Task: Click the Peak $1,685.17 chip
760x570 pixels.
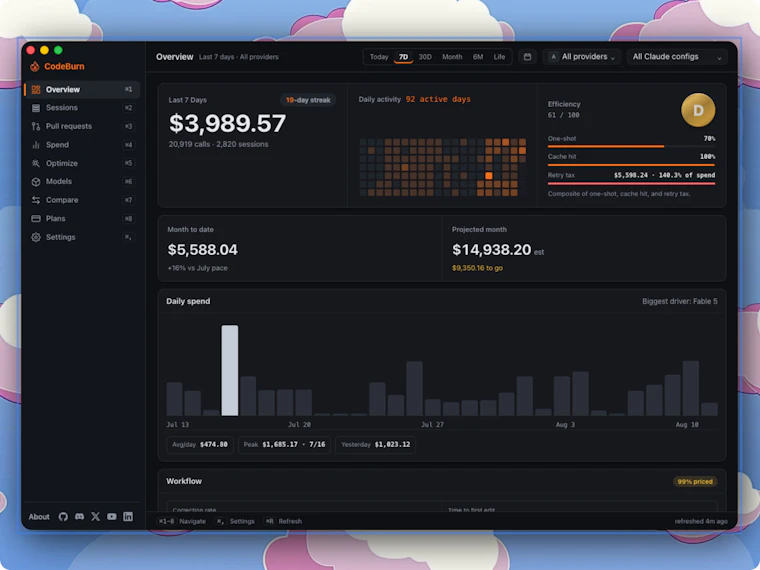Action: click(x=284, y=444)
